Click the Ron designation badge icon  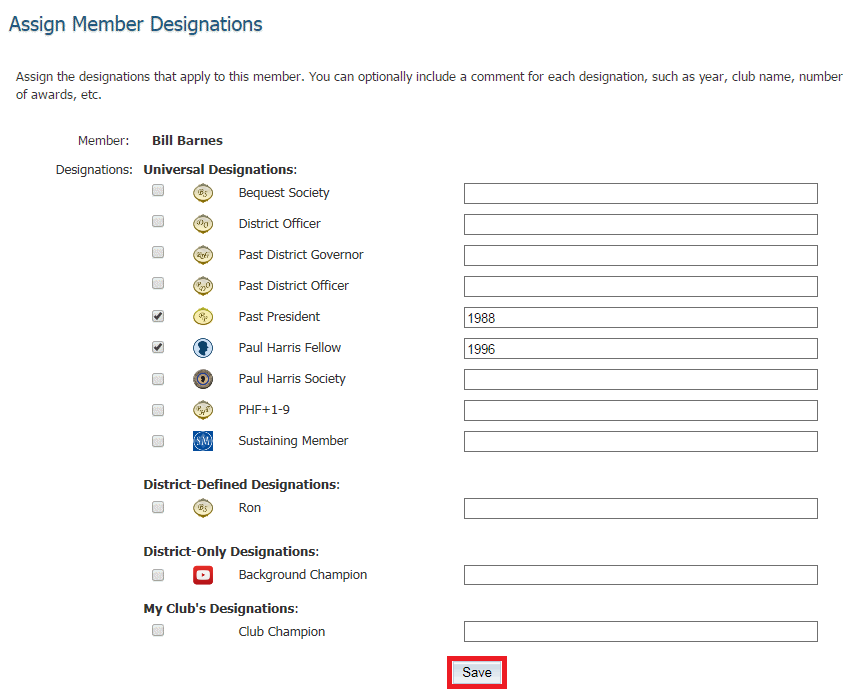point(203,508)
